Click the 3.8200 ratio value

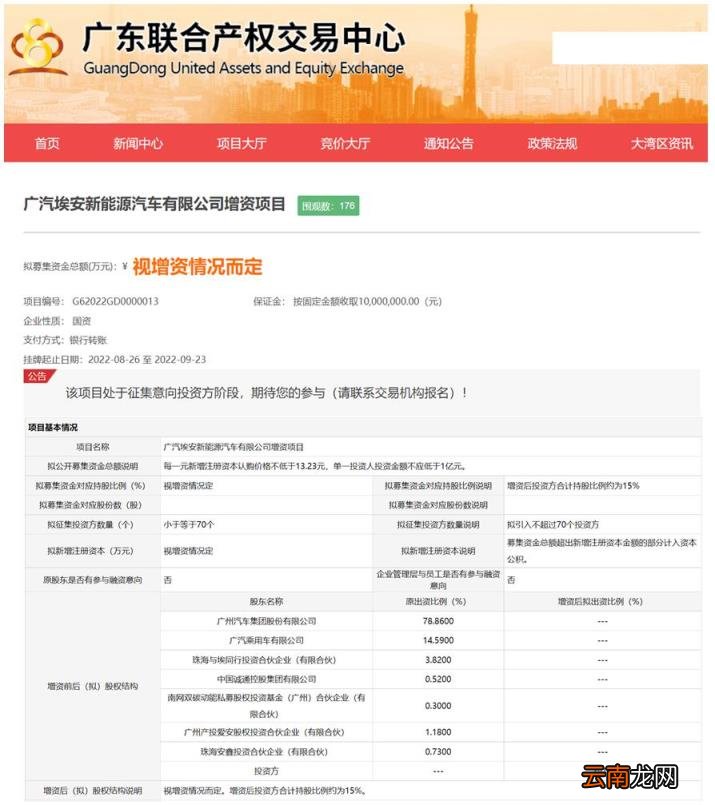[x=438, y=660]
